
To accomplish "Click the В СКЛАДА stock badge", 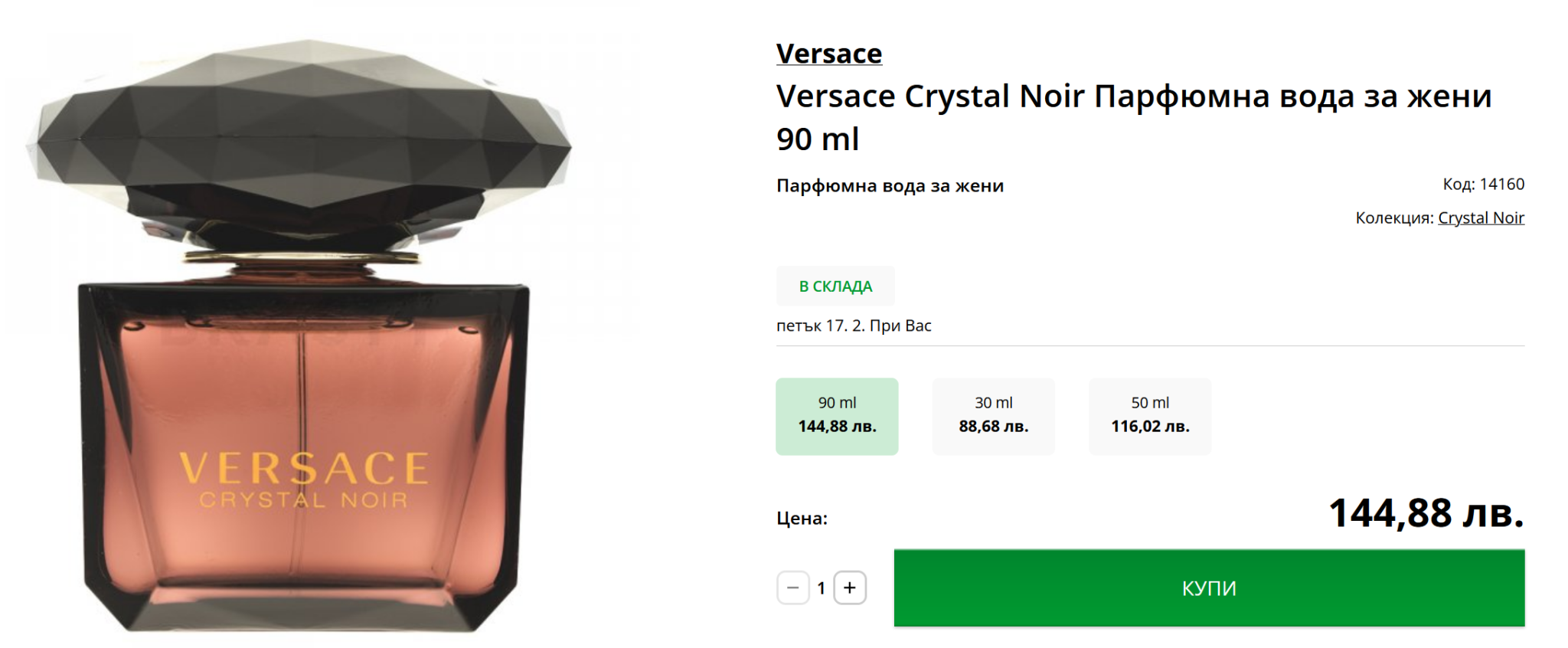I will (x=835, y=286).
